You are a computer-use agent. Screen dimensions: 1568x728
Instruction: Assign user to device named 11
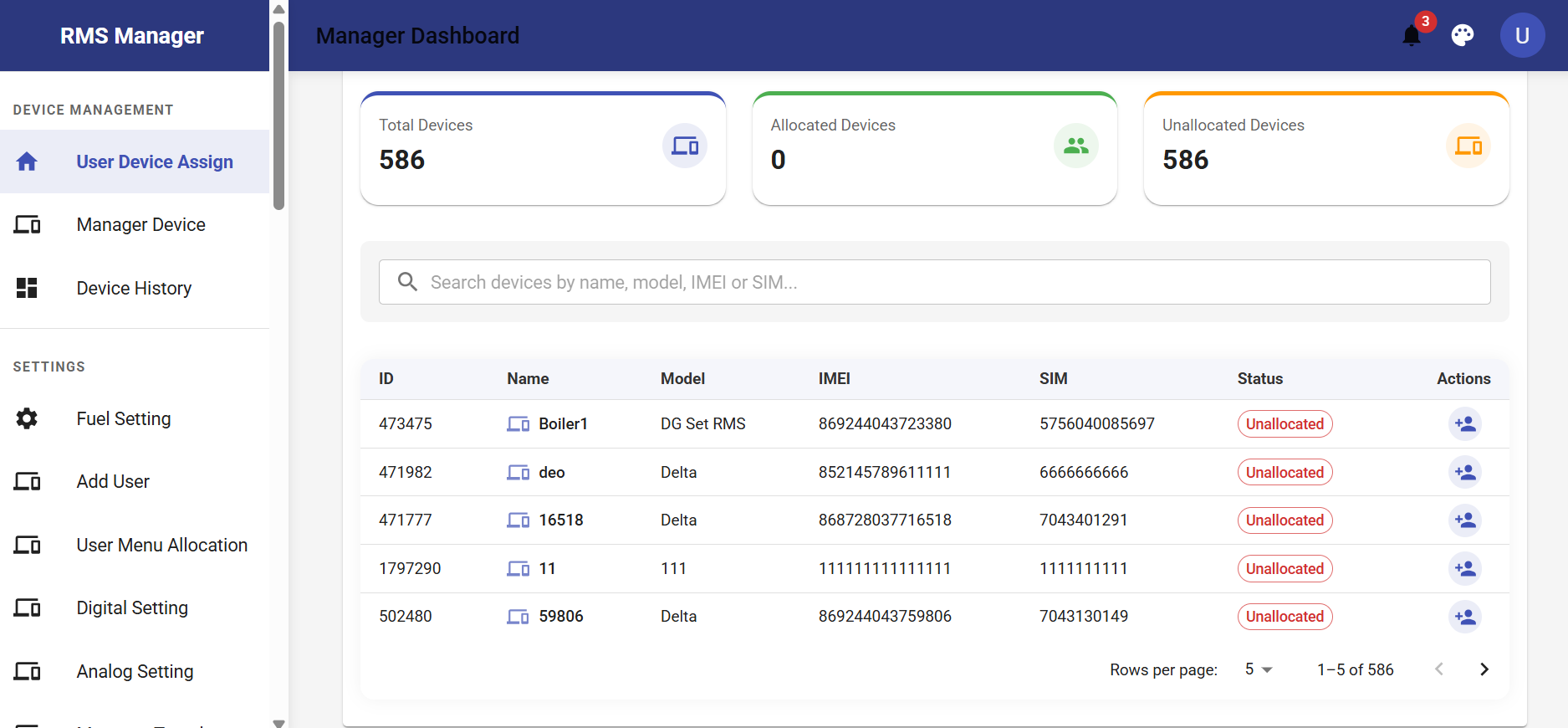(x=1464, y=569)
